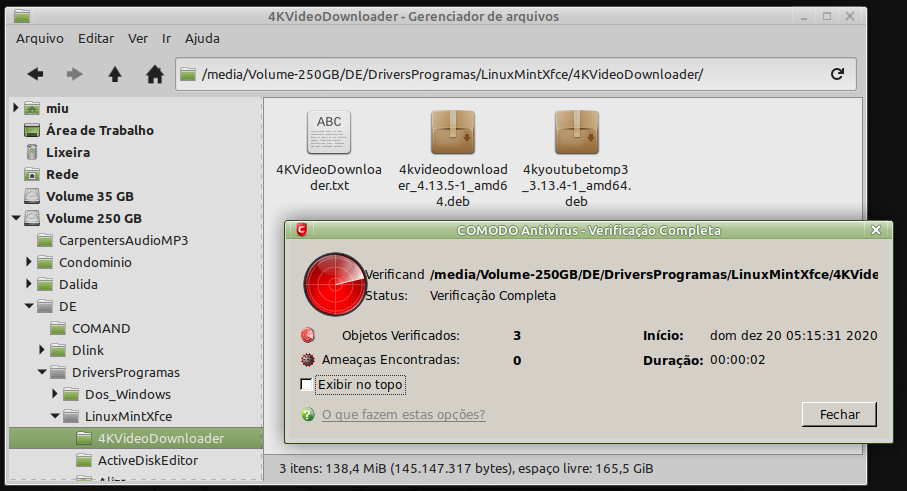Expand the Dlink folder node
The width and height of the screenshot is (907, 491).
click(42, 350)
